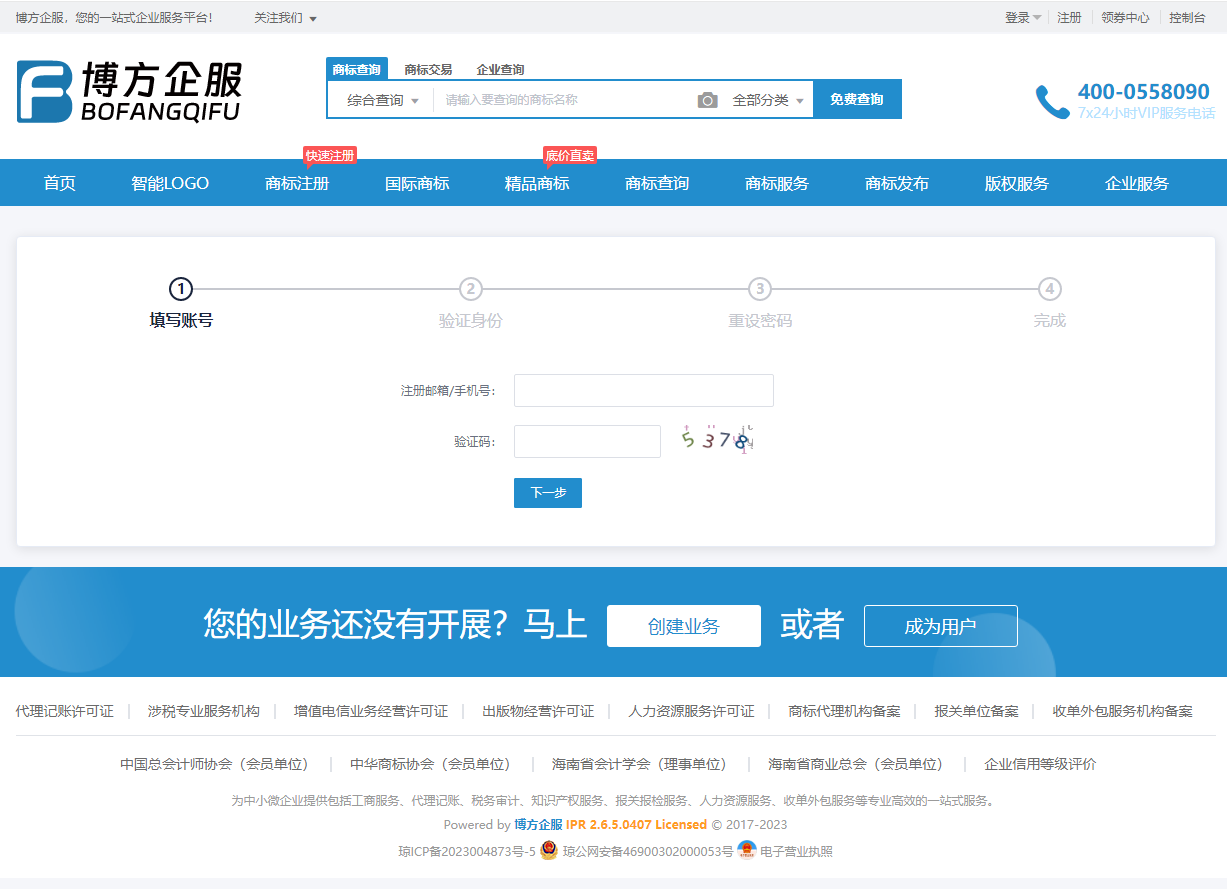Open 商标注册 in navigation bar
Viewport: 1227px width, 889px height.
pyautogui.click(x=297, y=183)
